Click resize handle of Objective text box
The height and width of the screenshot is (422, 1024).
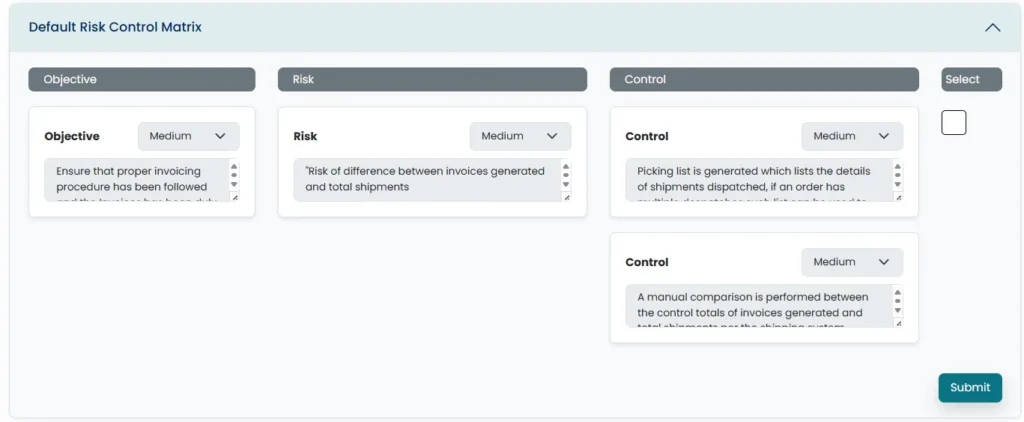coord(235,197)
